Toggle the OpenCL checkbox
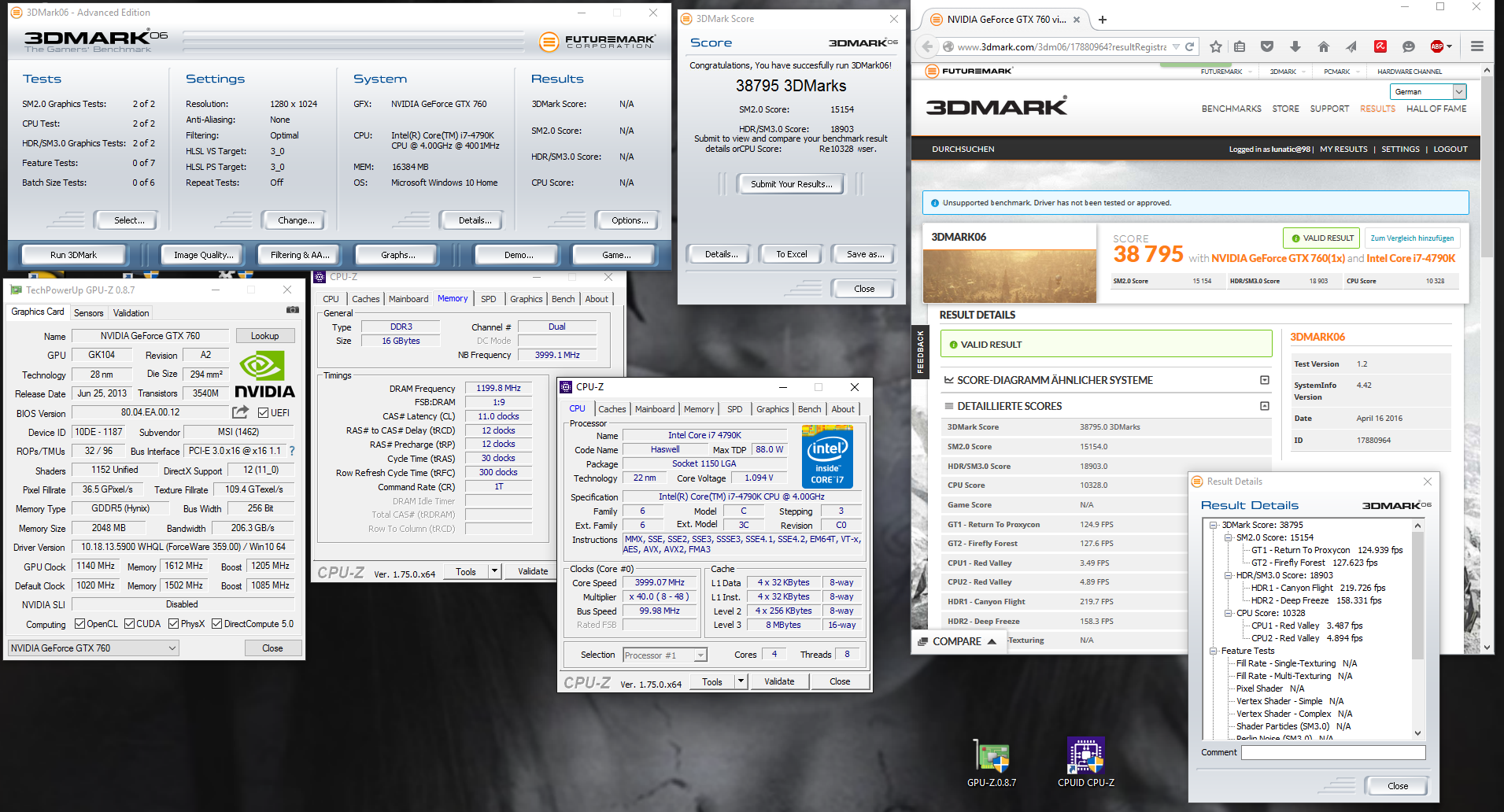The image size is (1504, 812). pyautogui.click(x=79, y=624)
